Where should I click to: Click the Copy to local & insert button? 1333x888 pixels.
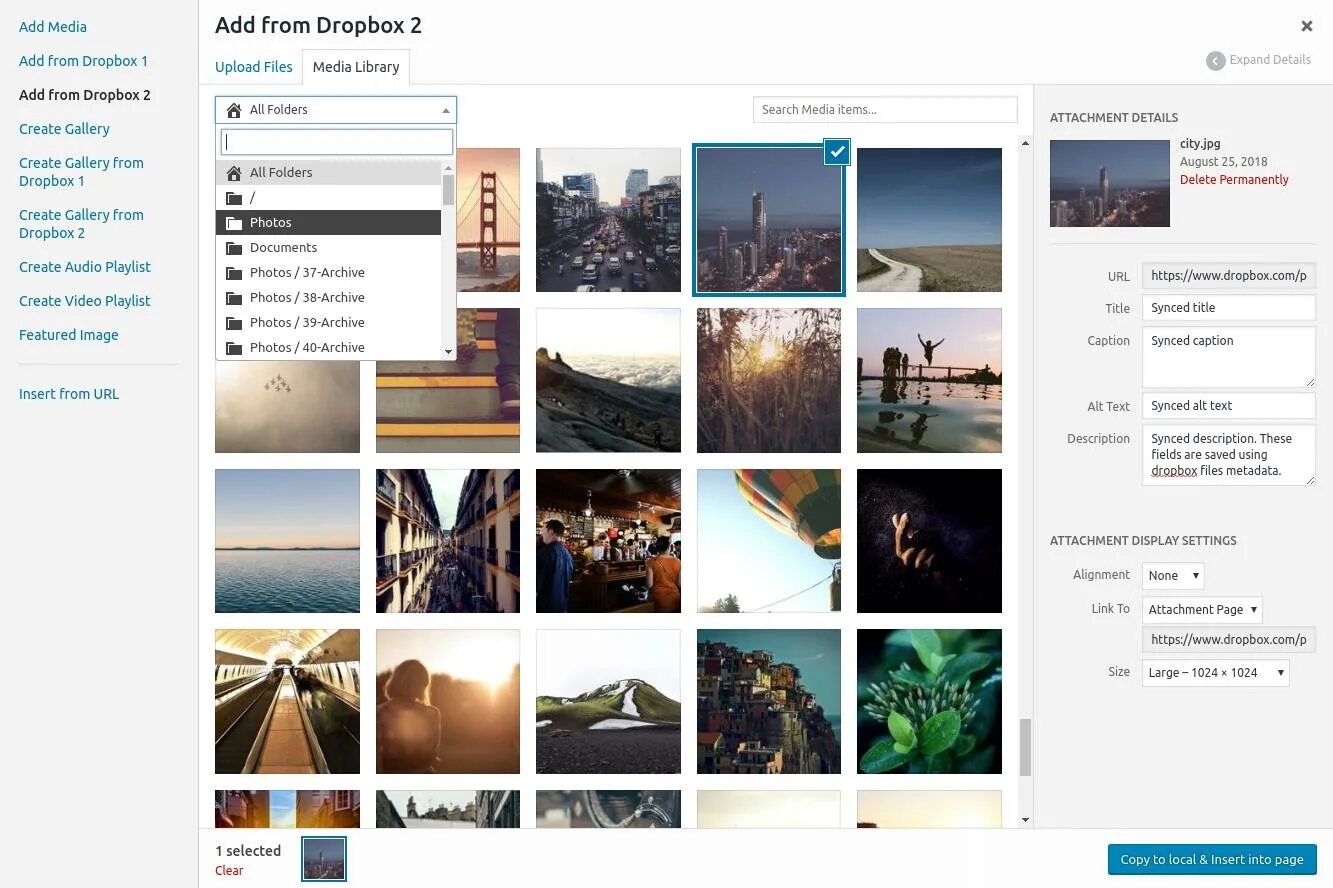pos(1211,859)
